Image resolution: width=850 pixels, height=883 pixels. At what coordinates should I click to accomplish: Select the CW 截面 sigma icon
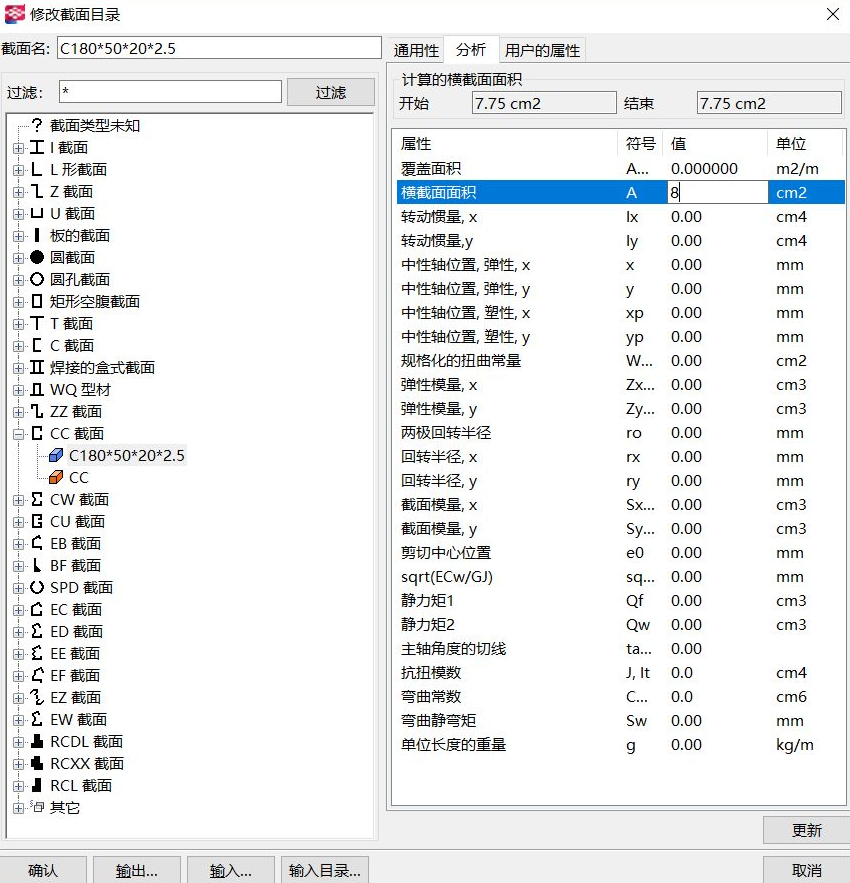[x=37, y=499]
